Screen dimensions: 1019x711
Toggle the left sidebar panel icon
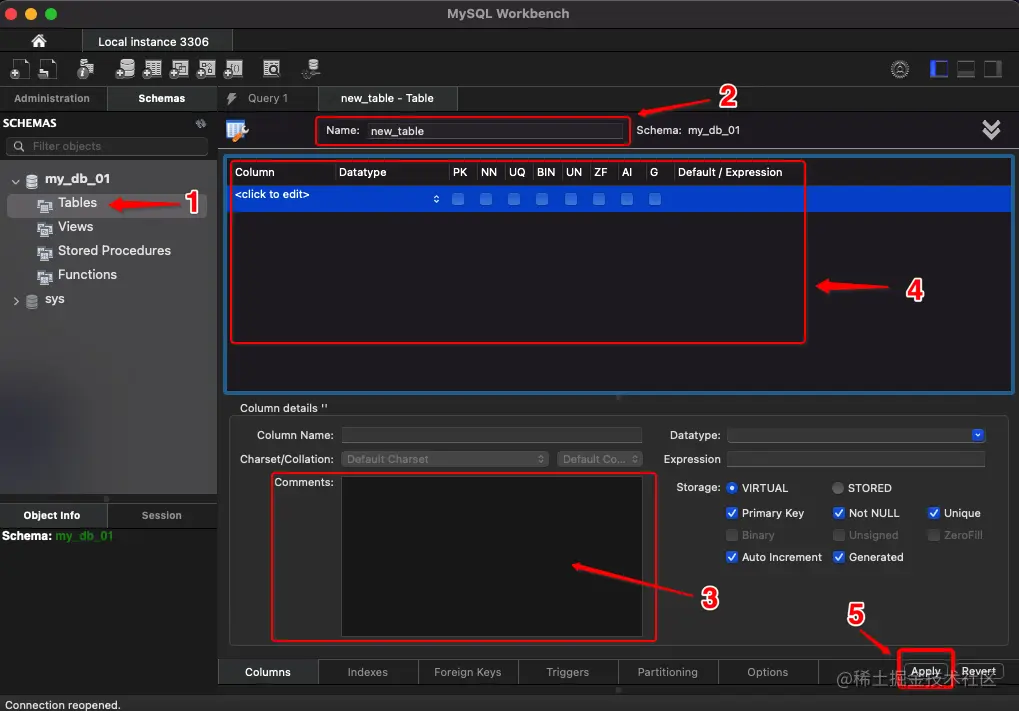pyautogui.click(x=939, y=69)
